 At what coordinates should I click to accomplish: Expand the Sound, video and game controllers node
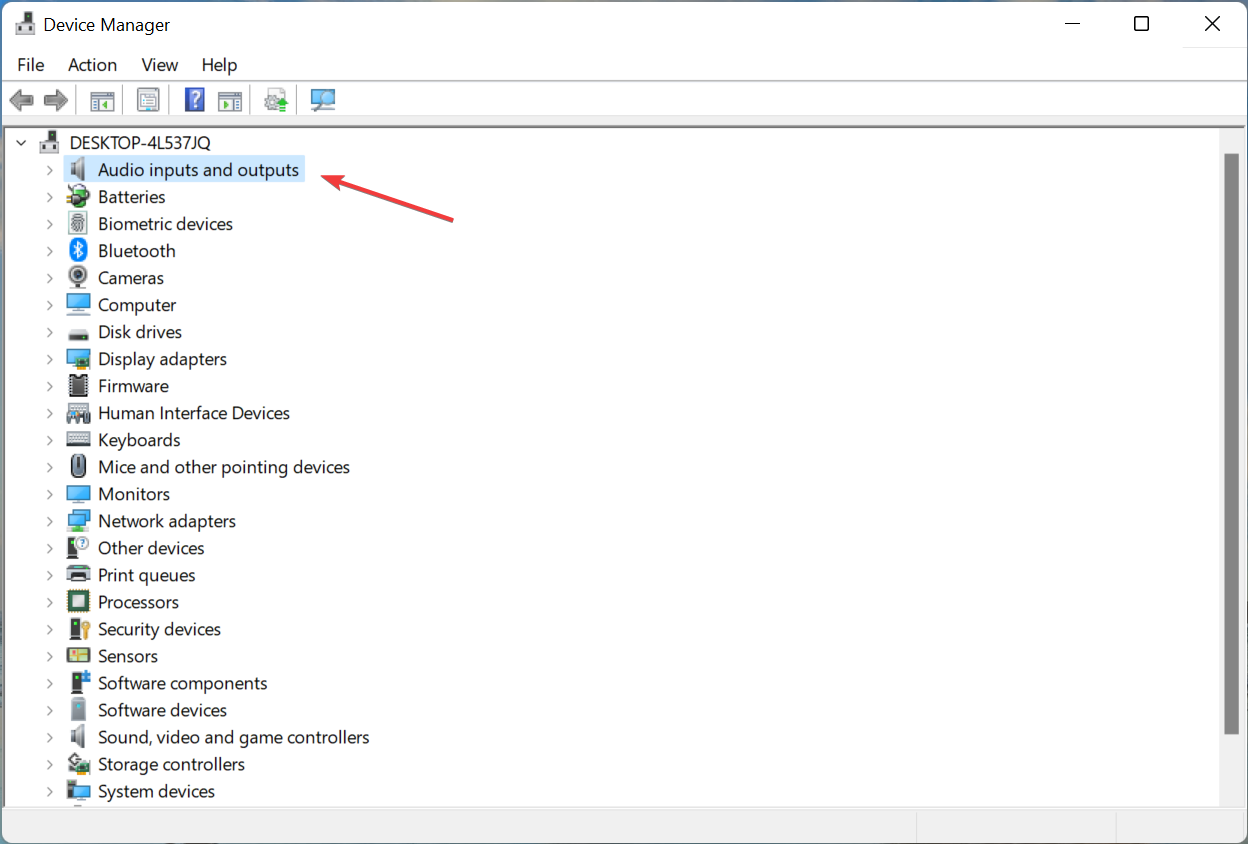49,737
